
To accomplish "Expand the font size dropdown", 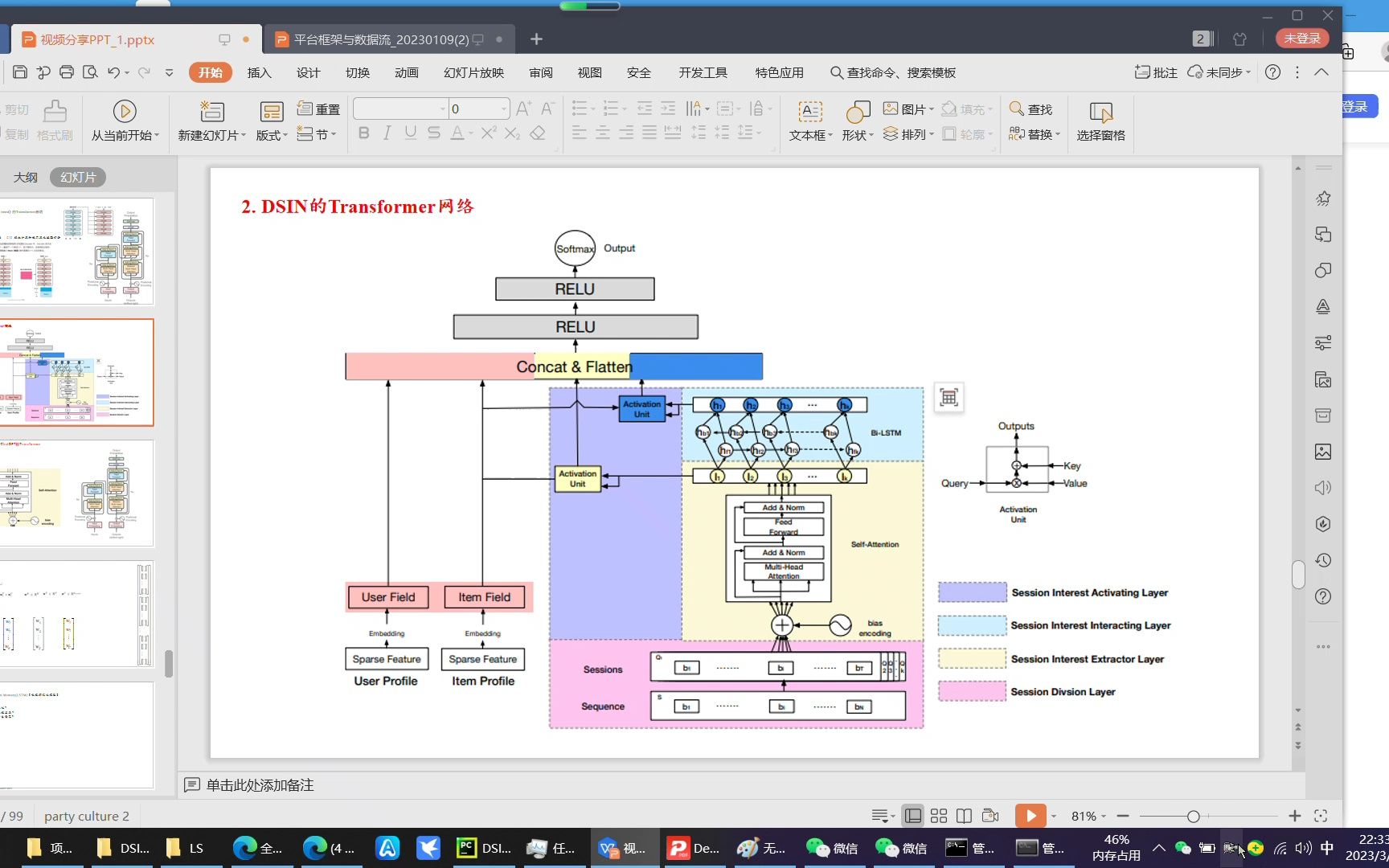I will point(504,109).
